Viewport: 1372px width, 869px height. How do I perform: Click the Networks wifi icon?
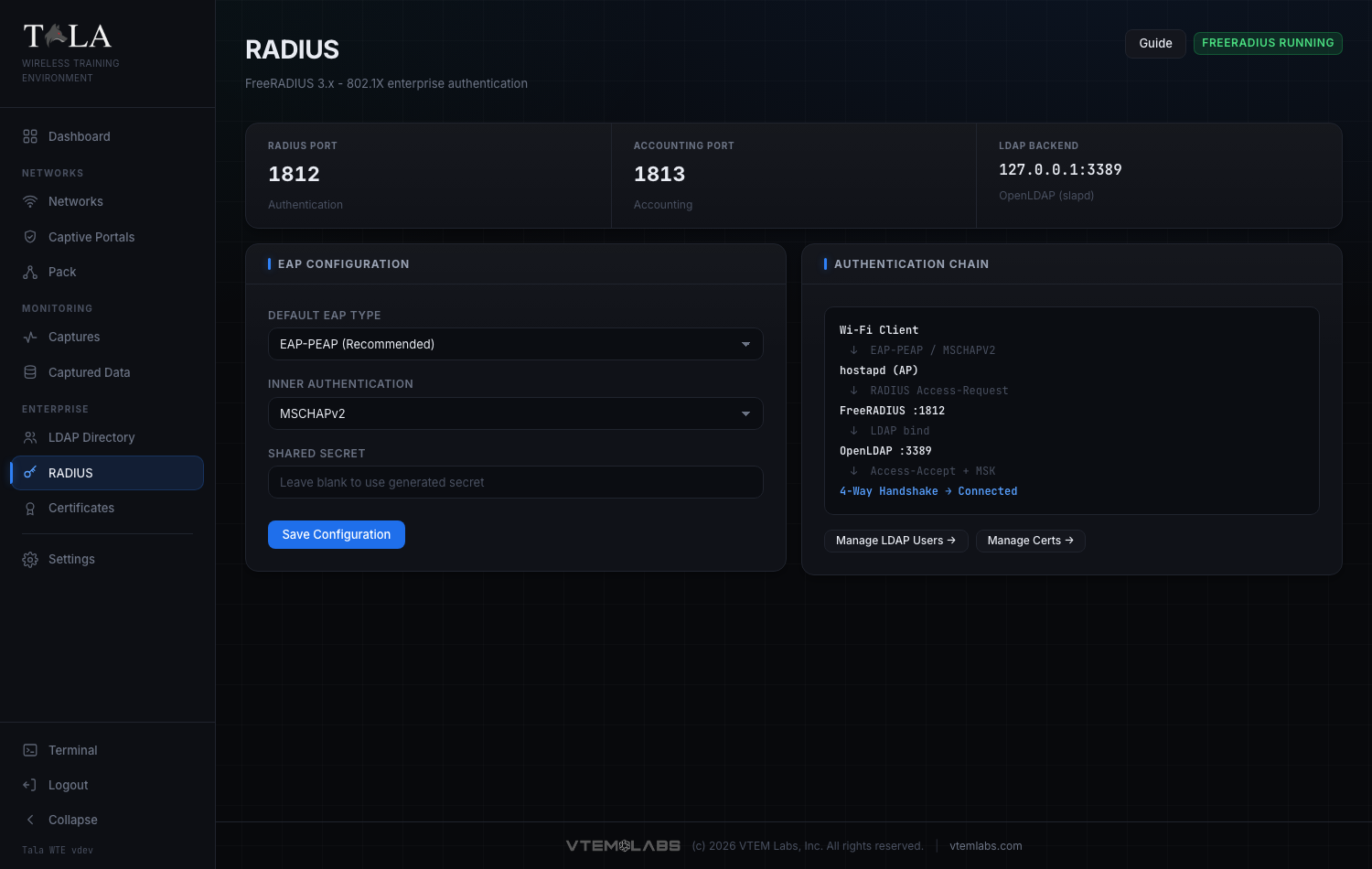pos(30,201)
